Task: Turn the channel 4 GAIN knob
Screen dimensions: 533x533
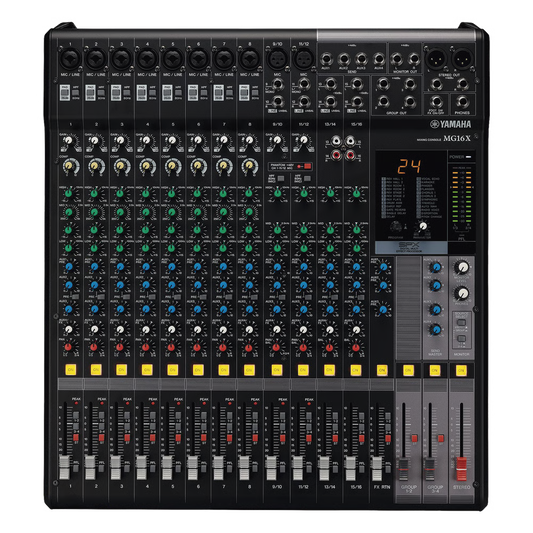Action: point(146,140)
